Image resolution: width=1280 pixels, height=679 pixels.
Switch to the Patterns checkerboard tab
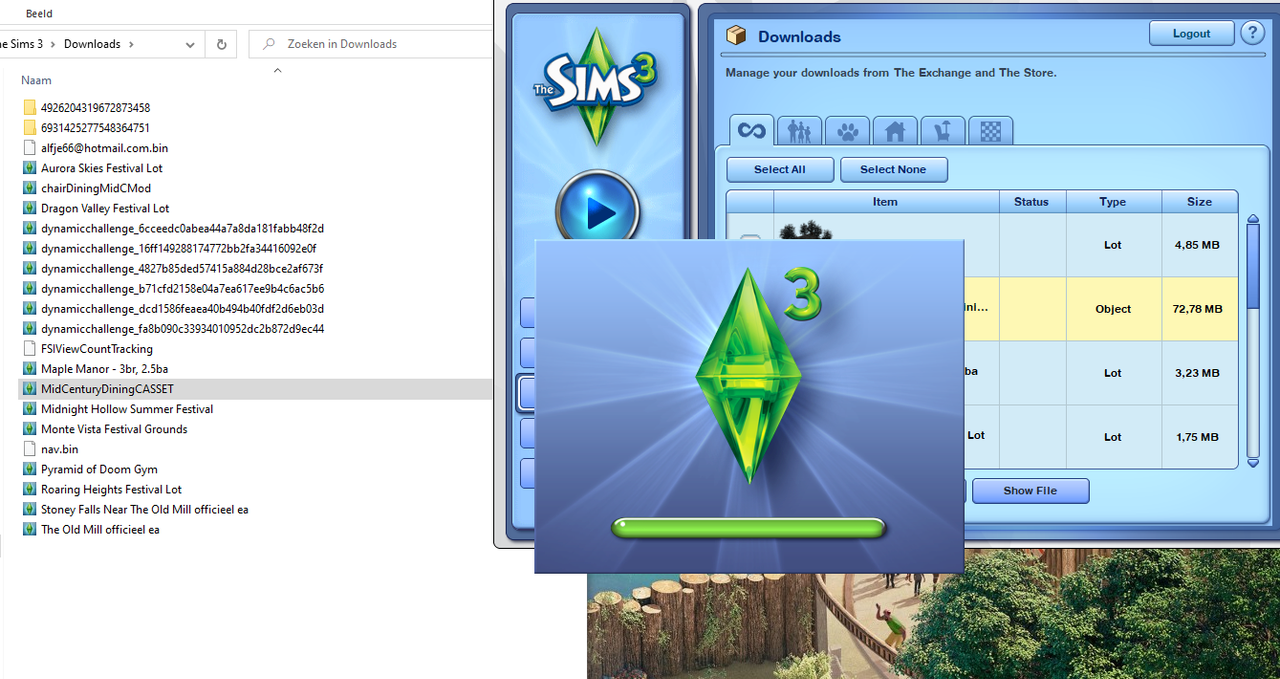(991, 131)
